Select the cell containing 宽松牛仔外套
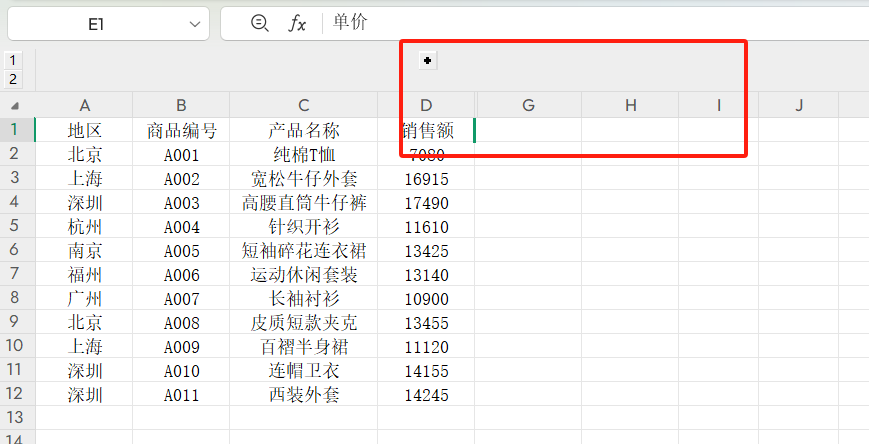 click(x=303, y=179)
